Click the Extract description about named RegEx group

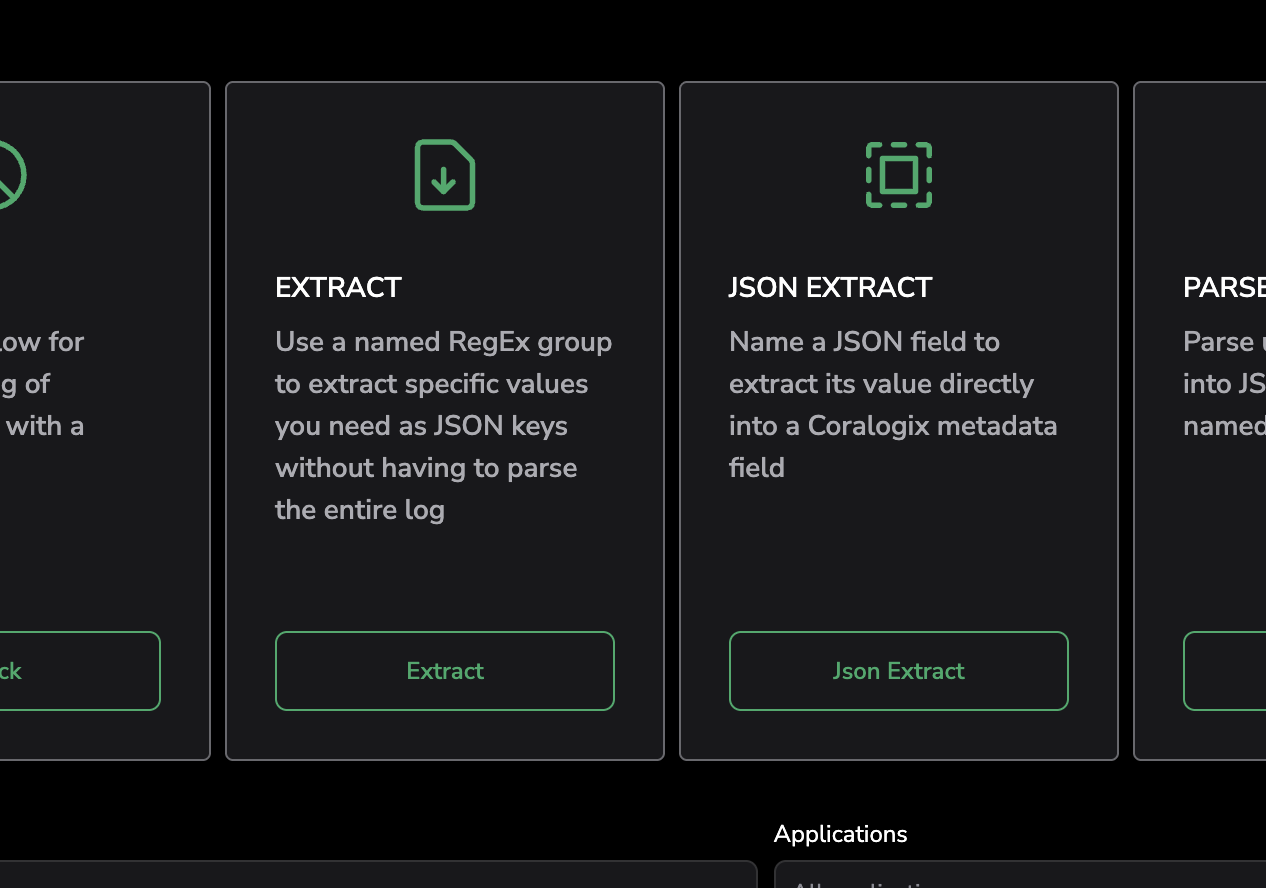click(x=444, y=426)
